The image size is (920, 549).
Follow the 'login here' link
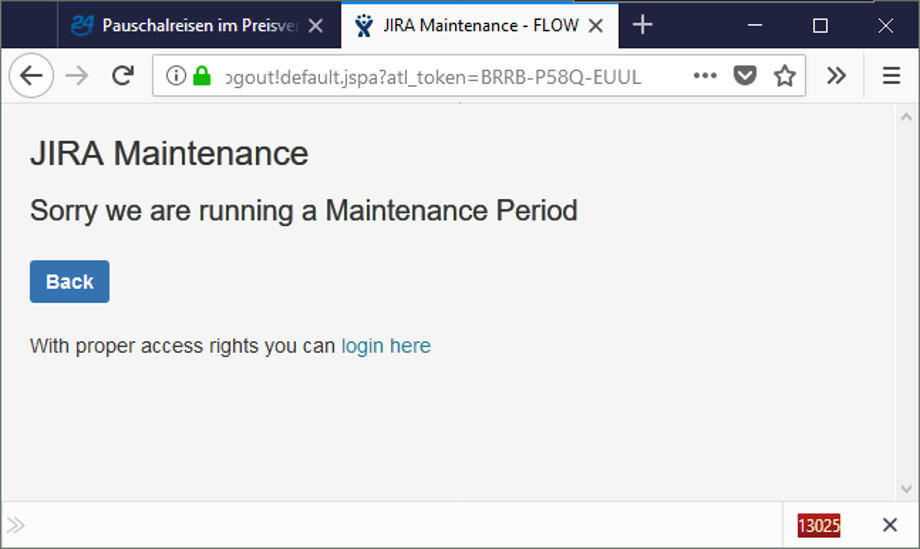coord(386,346)
